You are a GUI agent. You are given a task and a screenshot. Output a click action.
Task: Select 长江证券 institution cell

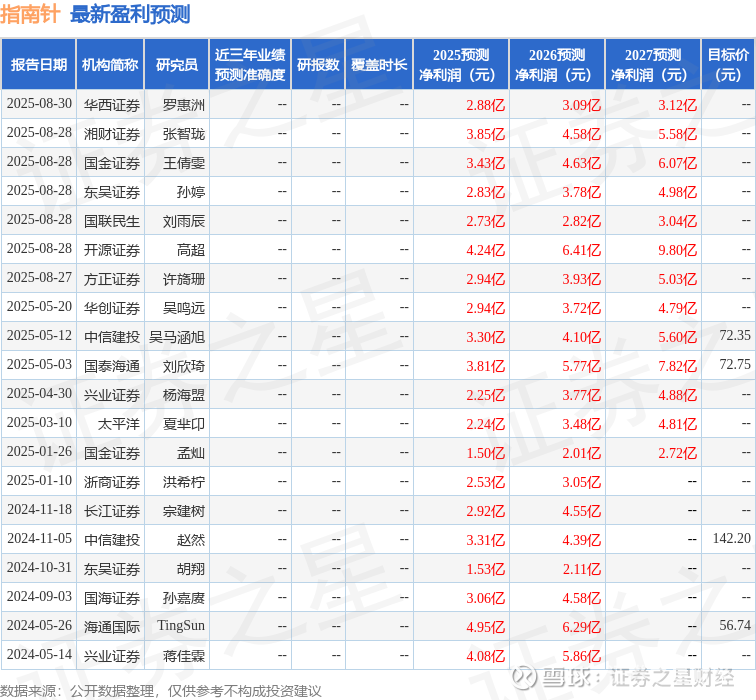112,511
